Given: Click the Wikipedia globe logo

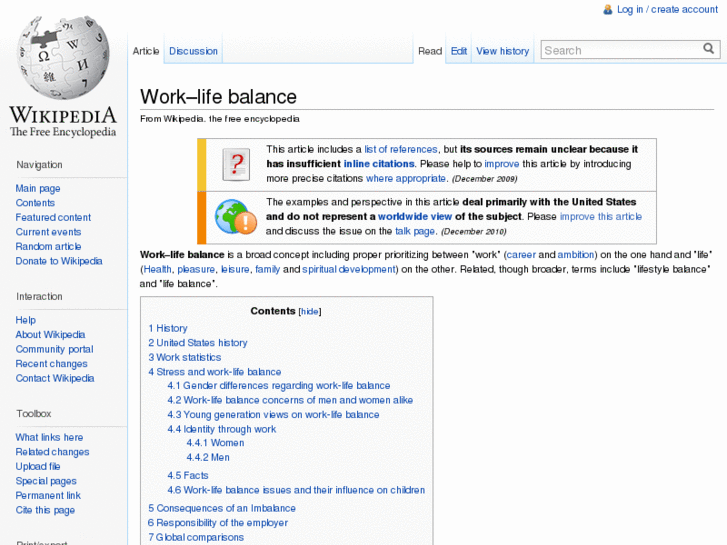Looking at the screenshot, I should pyautogui.click(x=63, y=58).
